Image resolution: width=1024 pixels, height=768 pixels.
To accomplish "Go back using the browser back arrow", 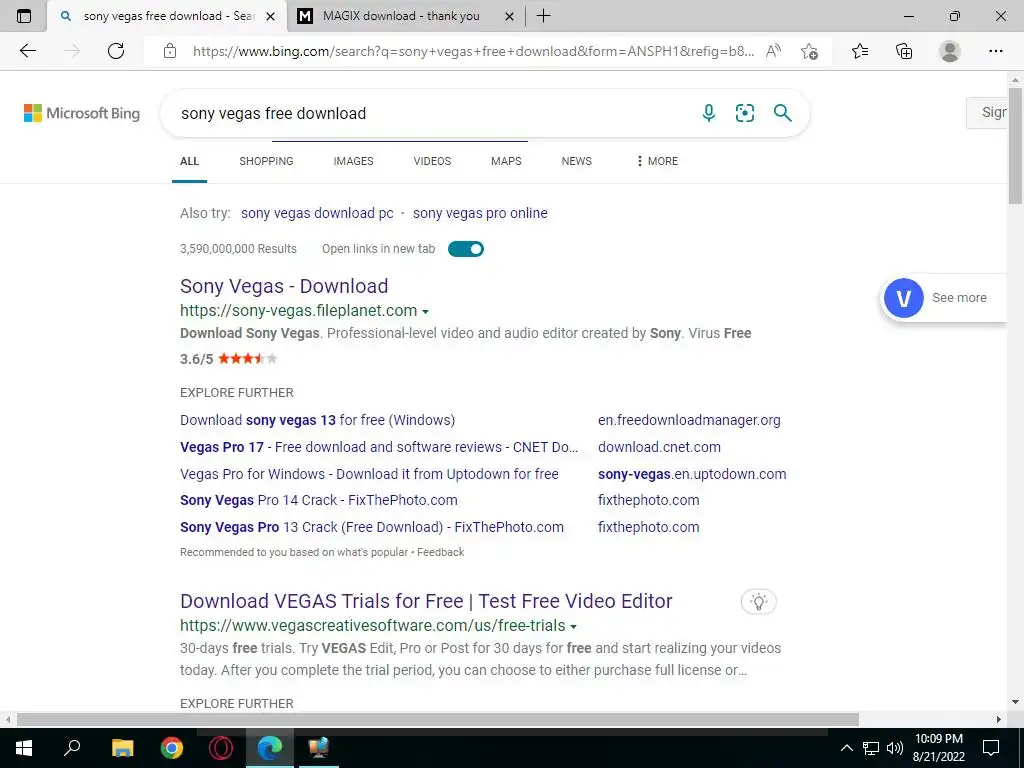I will (27, 51).
